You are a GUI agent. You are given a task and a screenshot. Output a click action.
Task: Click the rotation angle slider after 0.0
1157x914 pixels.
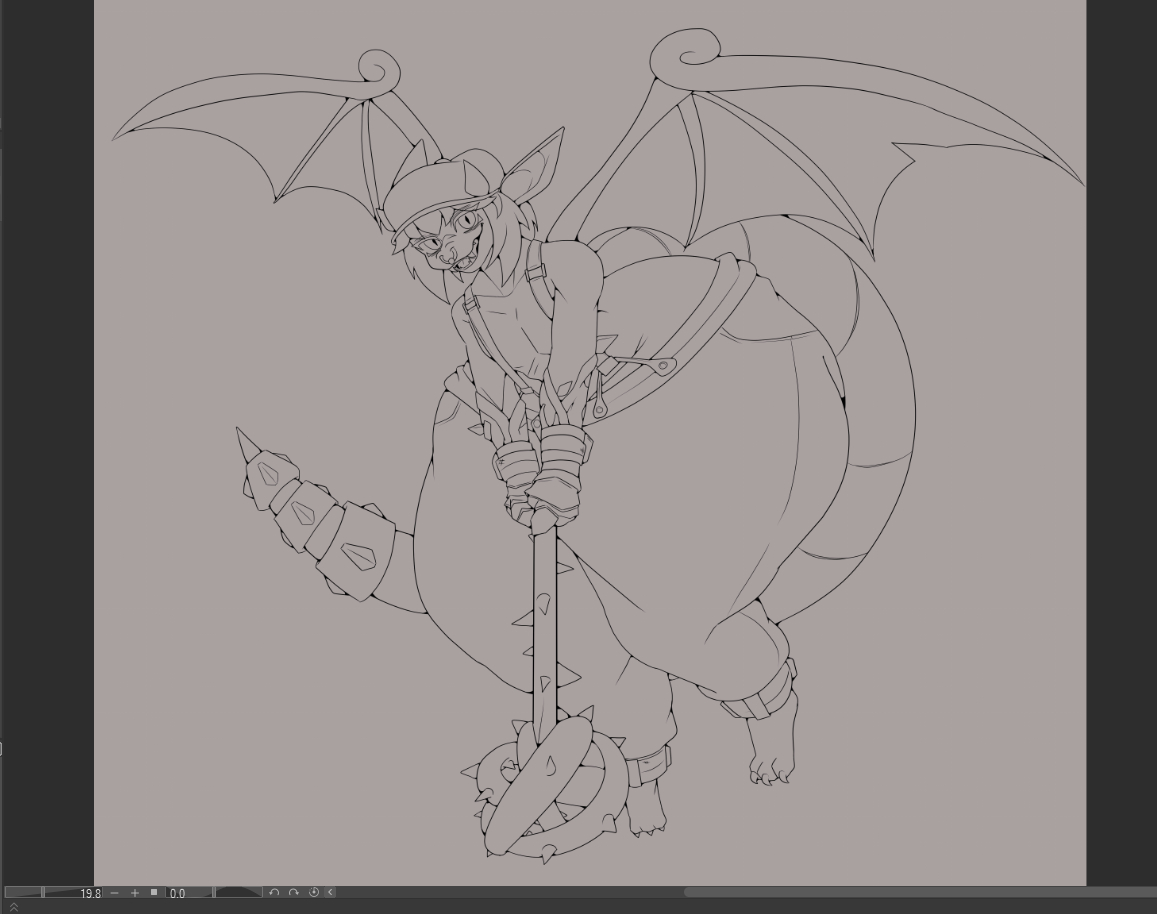(x=237, y=893)
